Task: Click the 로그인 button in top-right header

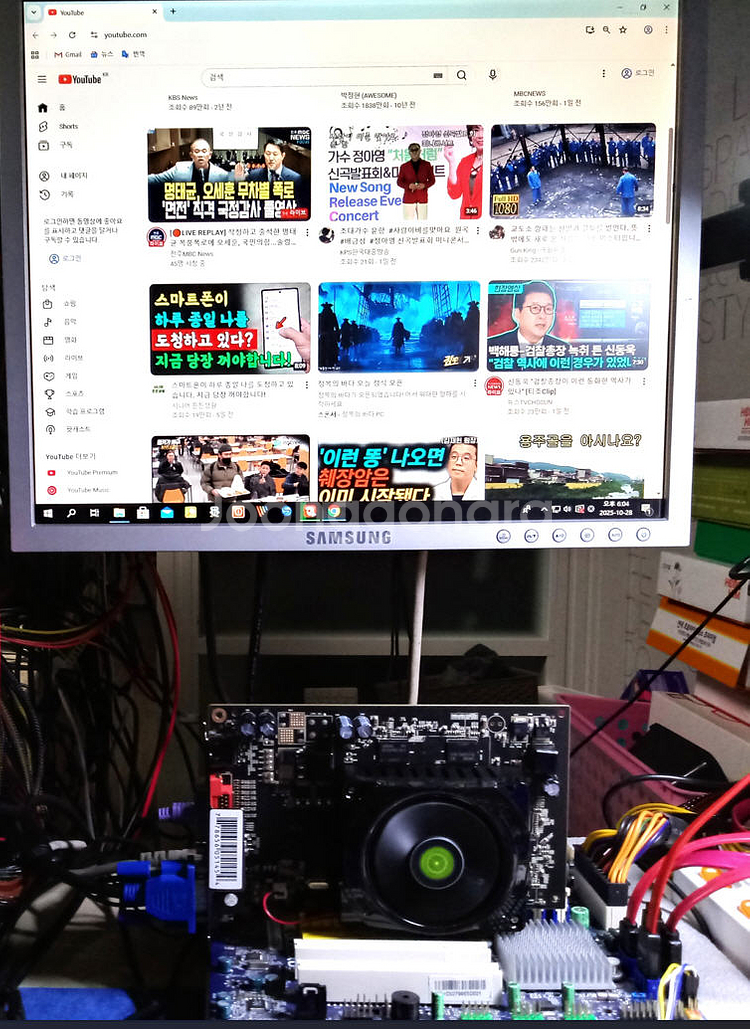Action: pos(638,73)
